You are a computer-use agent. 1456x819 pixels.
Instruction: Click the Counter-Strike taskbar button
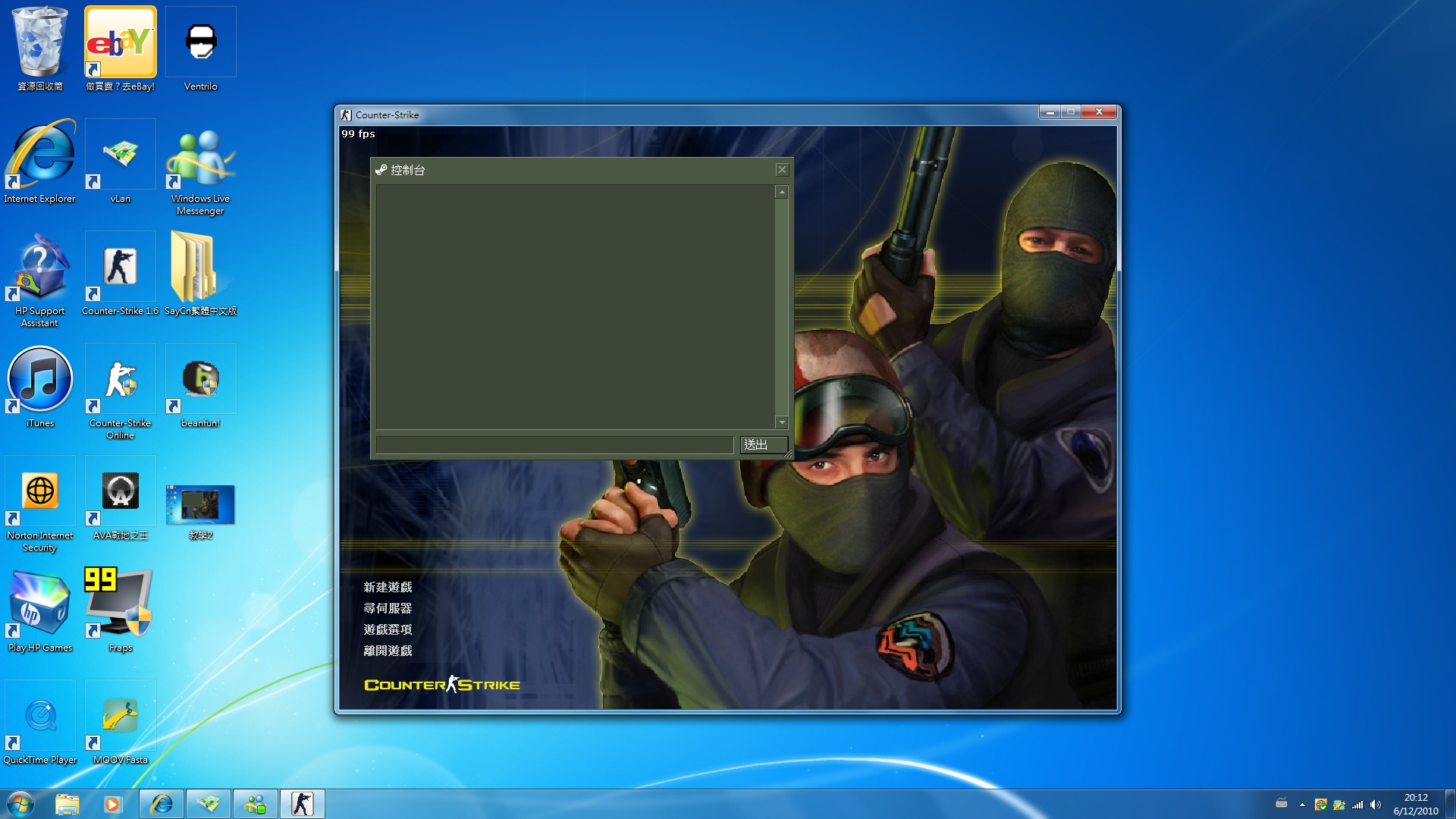click(302, 804)
